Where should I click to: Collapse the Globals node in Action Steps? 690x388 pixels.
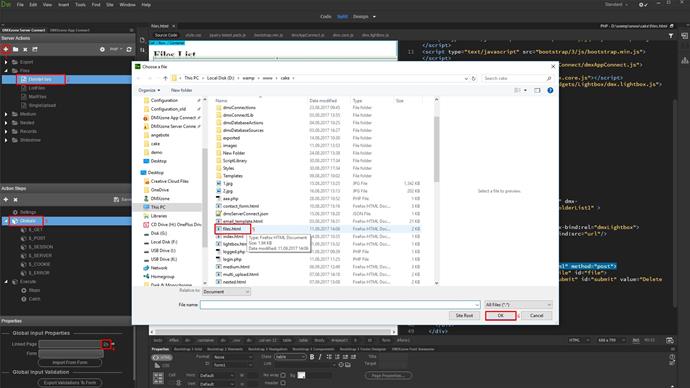6,221
